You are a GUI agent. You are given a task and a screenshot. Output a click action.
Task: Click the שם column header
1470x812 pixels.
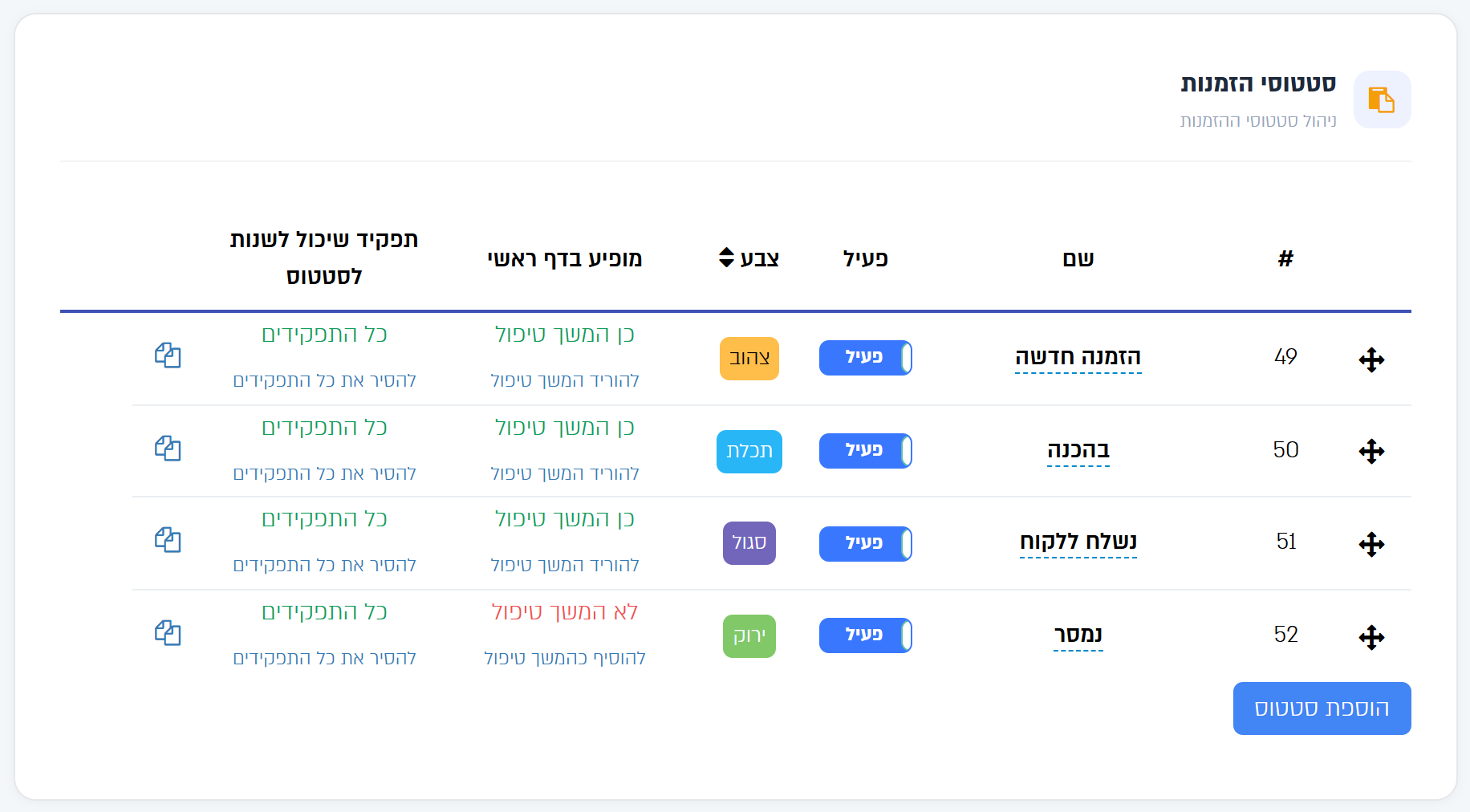tap(1078, 258)
